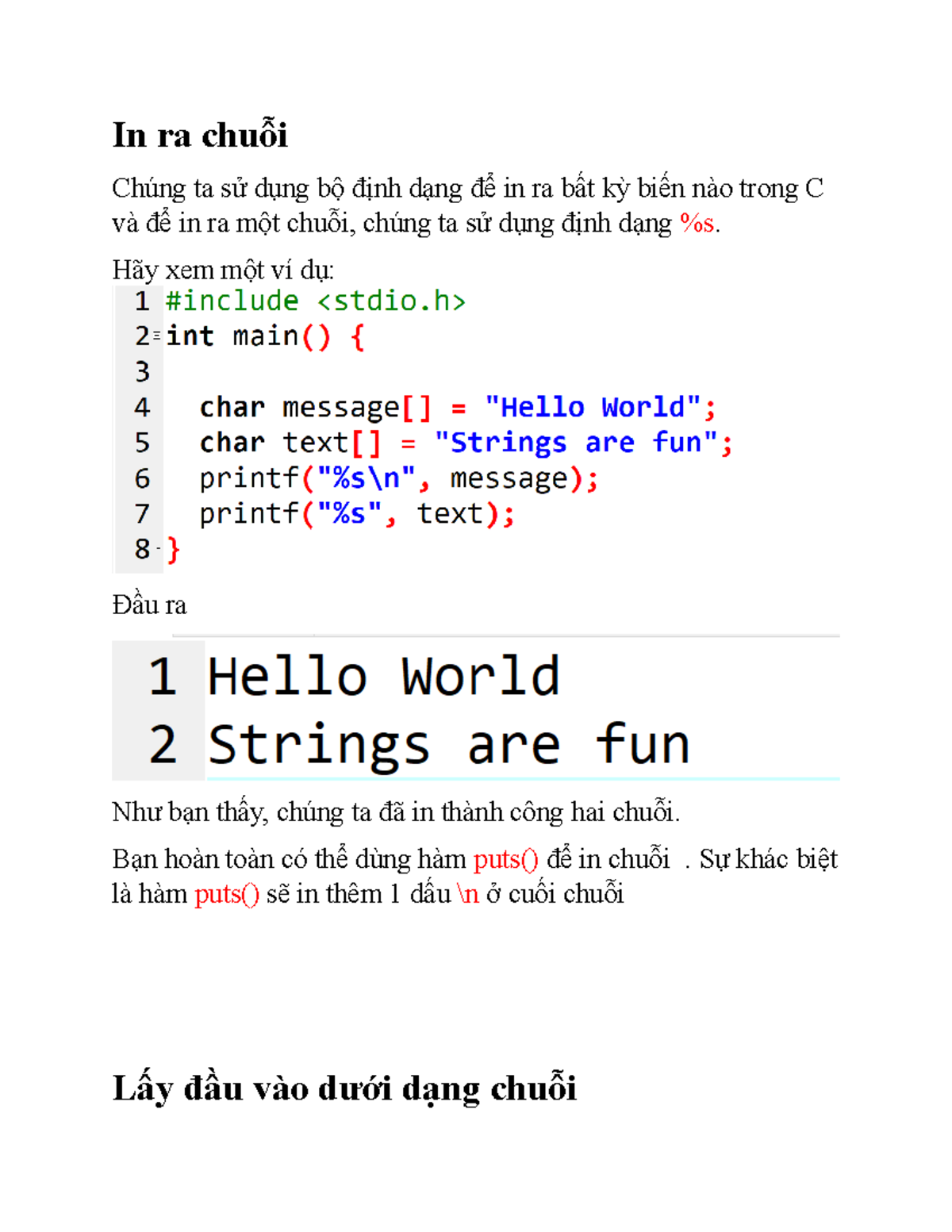Image resolution: width=952 pixels, height=1232 pixels.
Task: Click the "Hello World" output line
Action: click(x=384, y=677)
